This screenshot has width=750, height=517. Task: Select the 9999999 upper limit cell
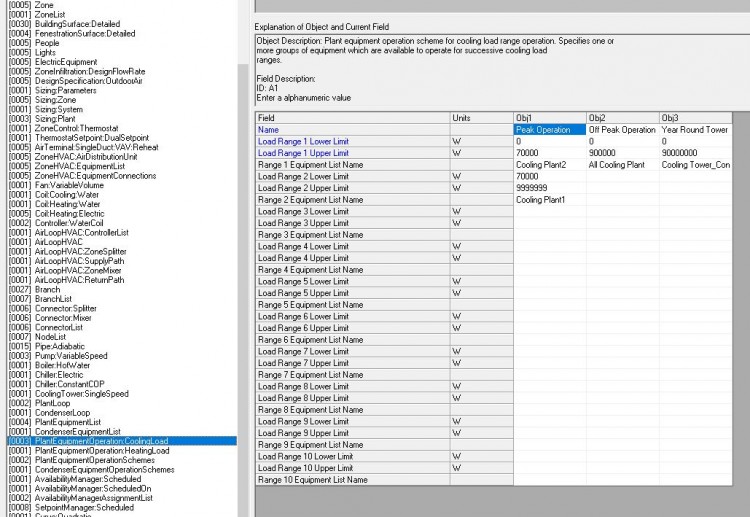click(x=548, y=188)
